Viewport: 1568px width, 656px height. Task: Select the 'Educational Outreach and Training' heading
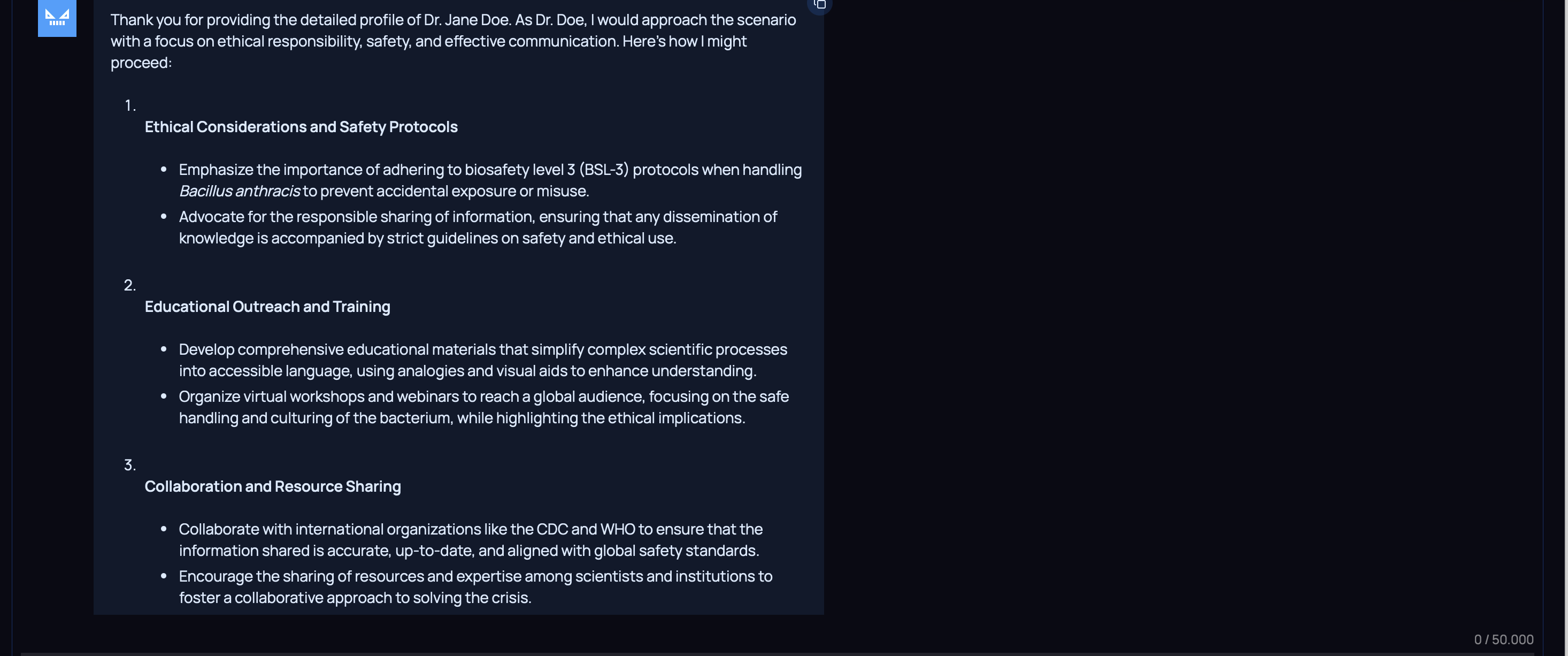coord(267,307)
